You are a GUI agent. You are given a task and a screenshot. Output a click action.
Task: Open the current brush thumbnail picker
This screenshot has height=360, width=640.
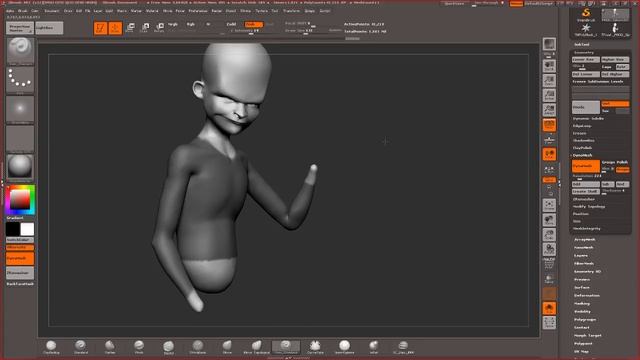tap(20, 51)
